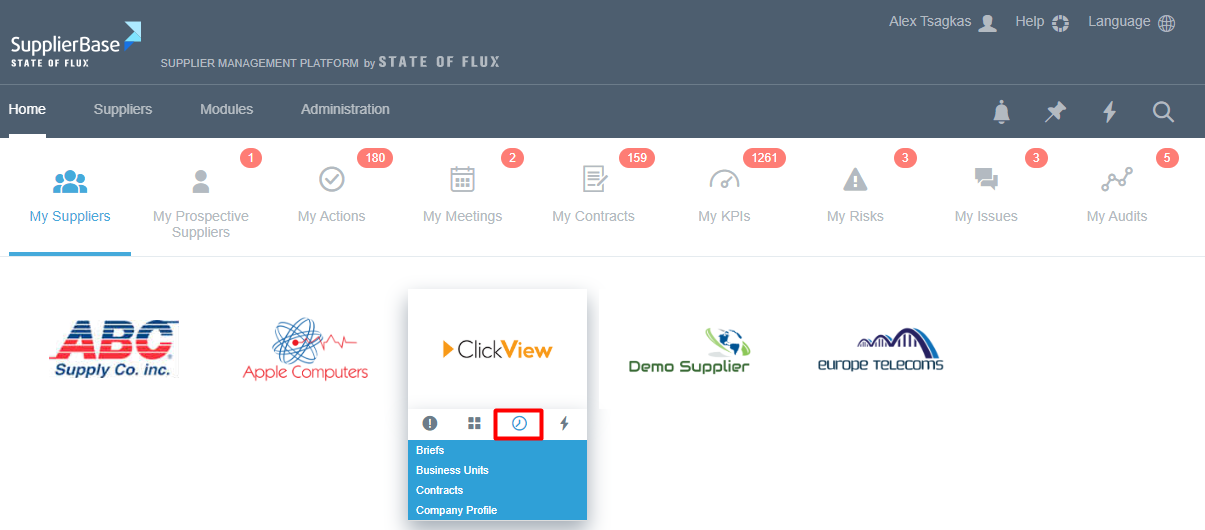Select the ABC Supply Co. supplier logo
The image size is (1205, 530).
114,349
